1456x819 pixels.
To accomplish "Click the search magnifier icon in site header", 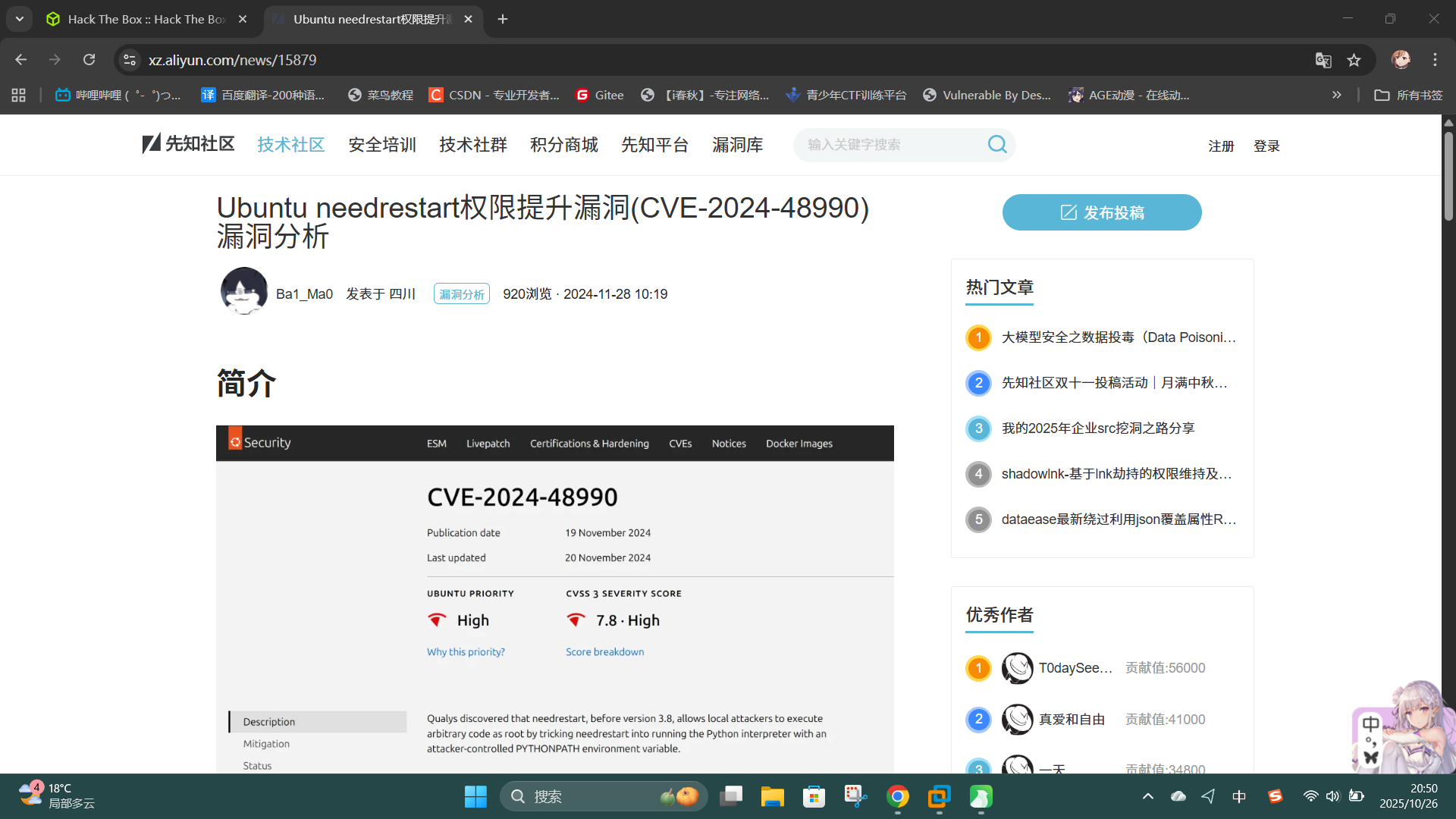I will point(997,144).
